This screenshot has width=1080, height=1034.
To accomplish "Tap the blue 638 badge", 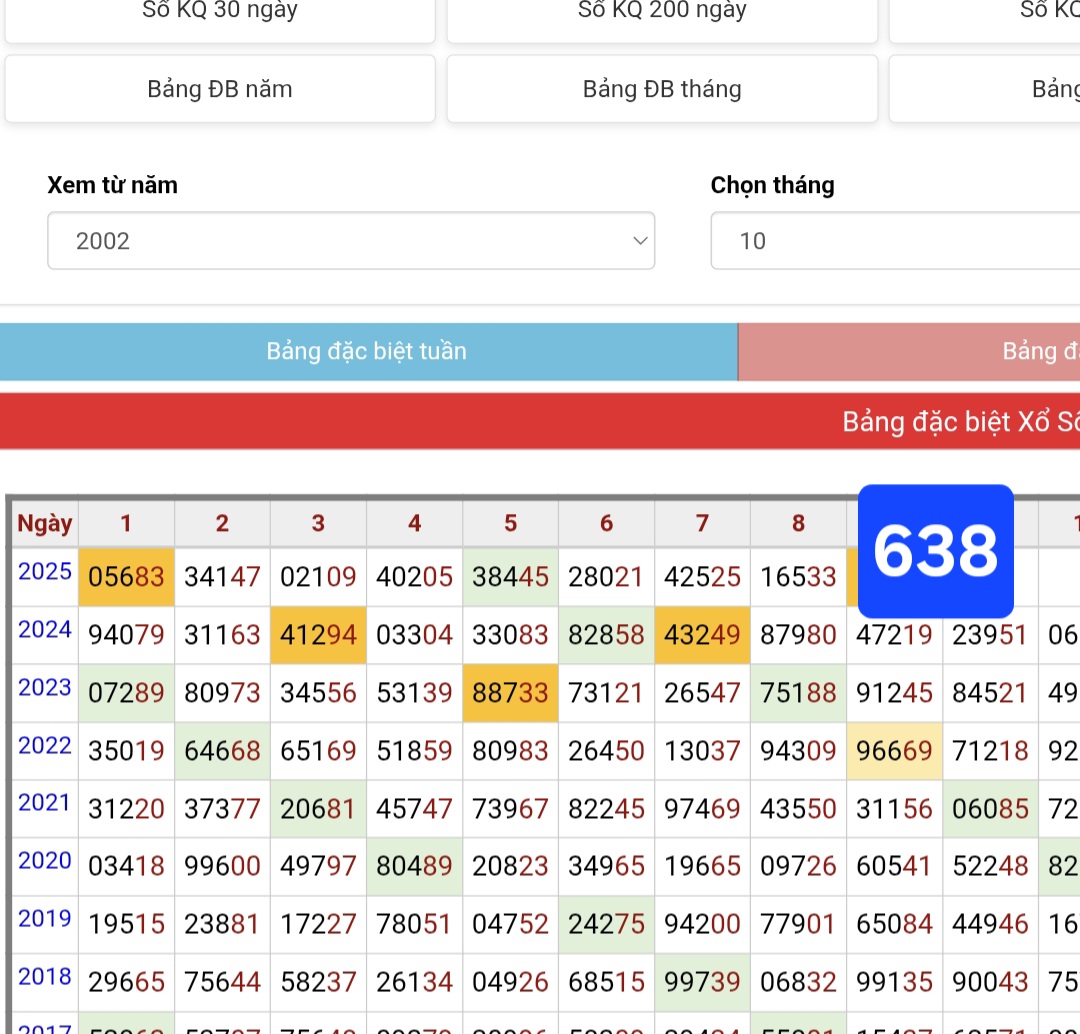I will pos(936,551).
